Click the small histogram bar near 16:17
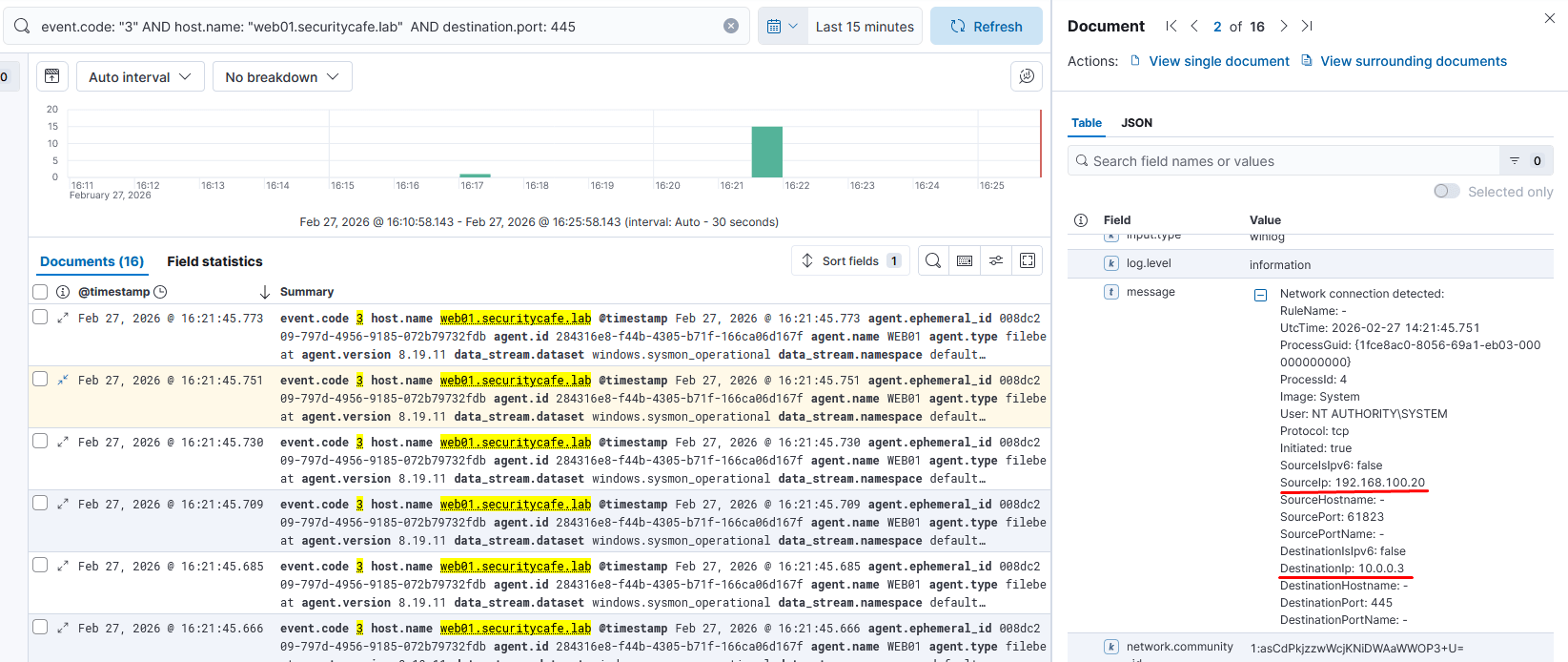 coord(475,176)
